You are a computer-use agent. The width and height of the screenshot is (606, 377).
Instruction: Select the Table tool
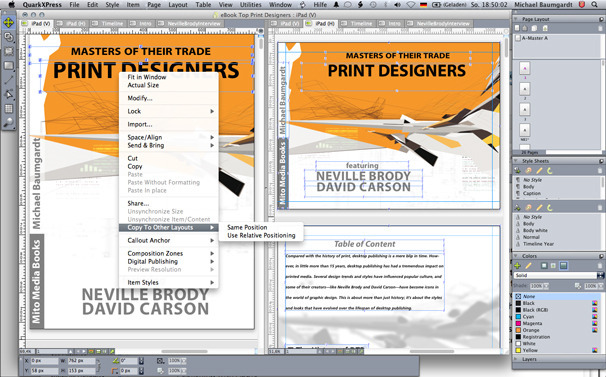pos(9,109)
